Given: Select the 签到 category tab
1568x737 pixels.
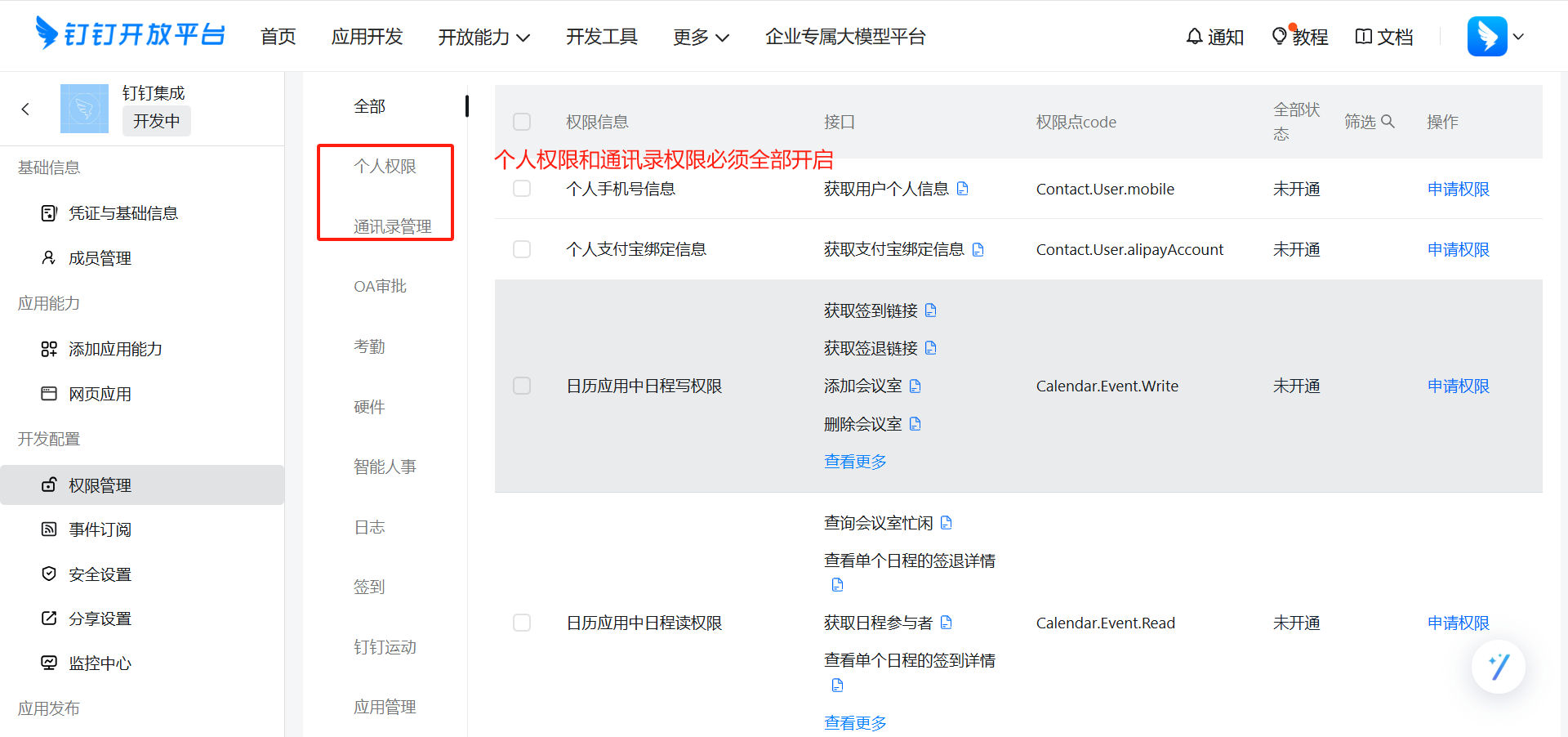Looking at the screenshot, I should click(369, 587).
